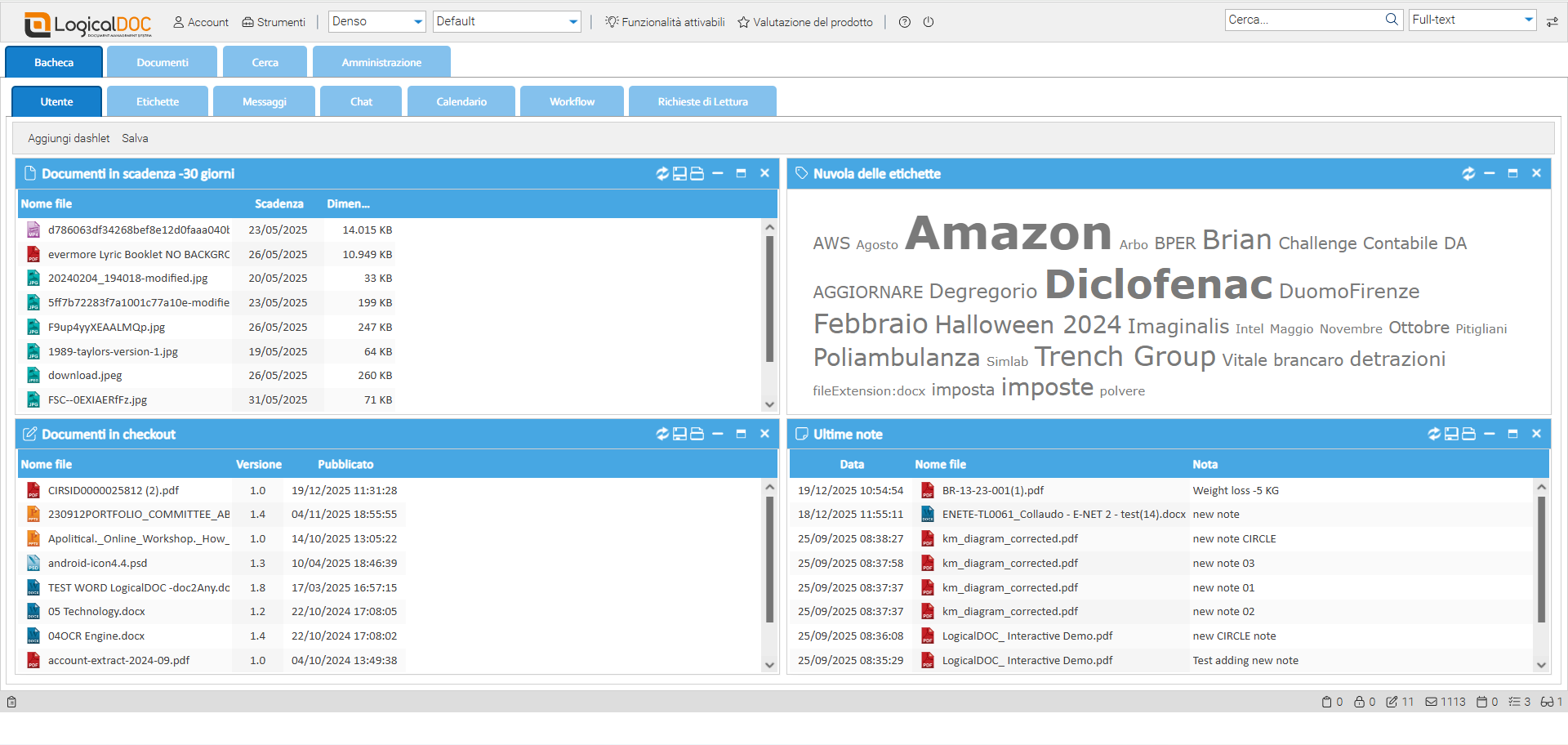Click Aggiungi dashlet button
Viewport: 1568px width, 745px height.
point(69,138)
